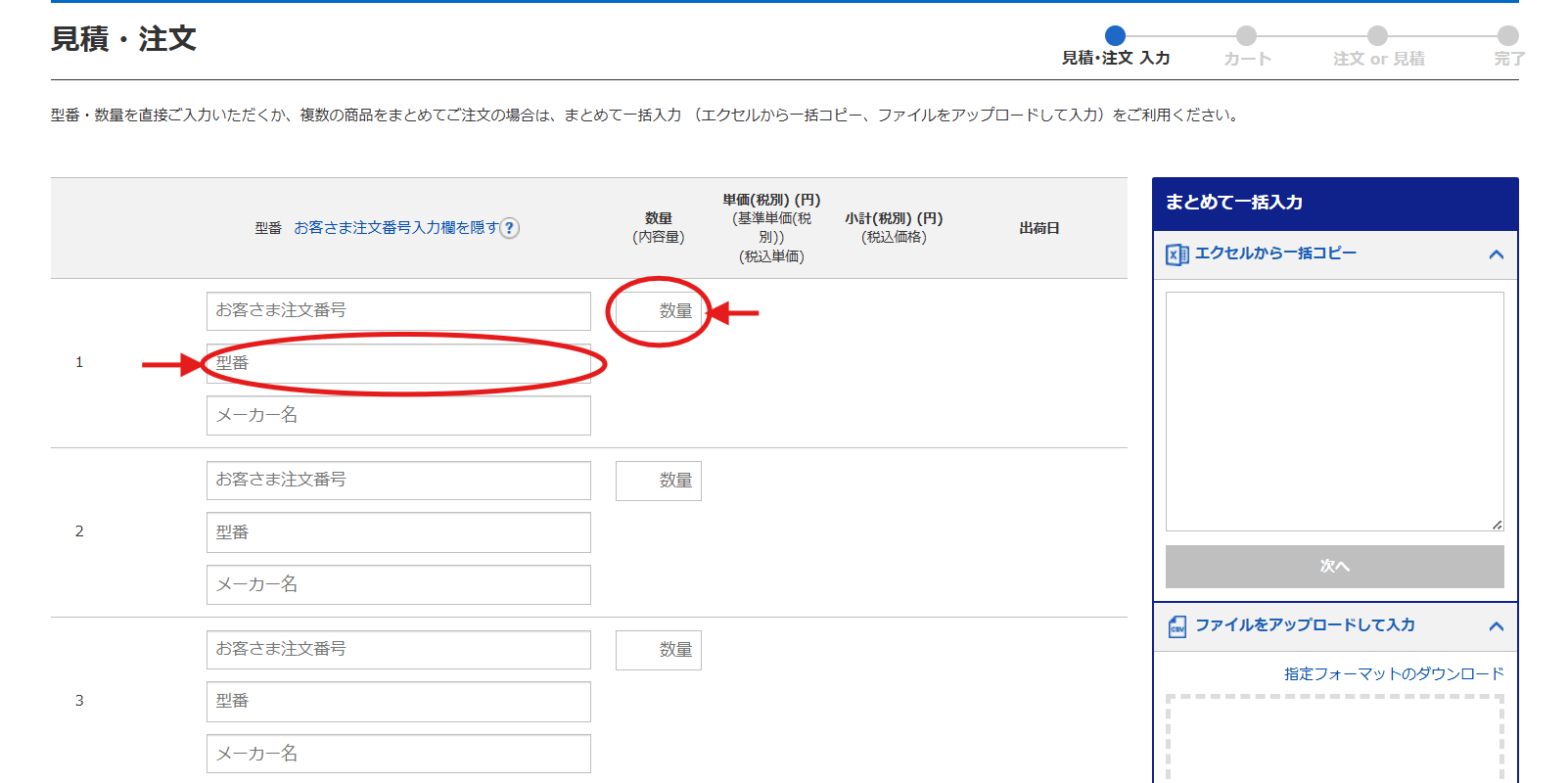Click the カート step circle

point(1246,36)
